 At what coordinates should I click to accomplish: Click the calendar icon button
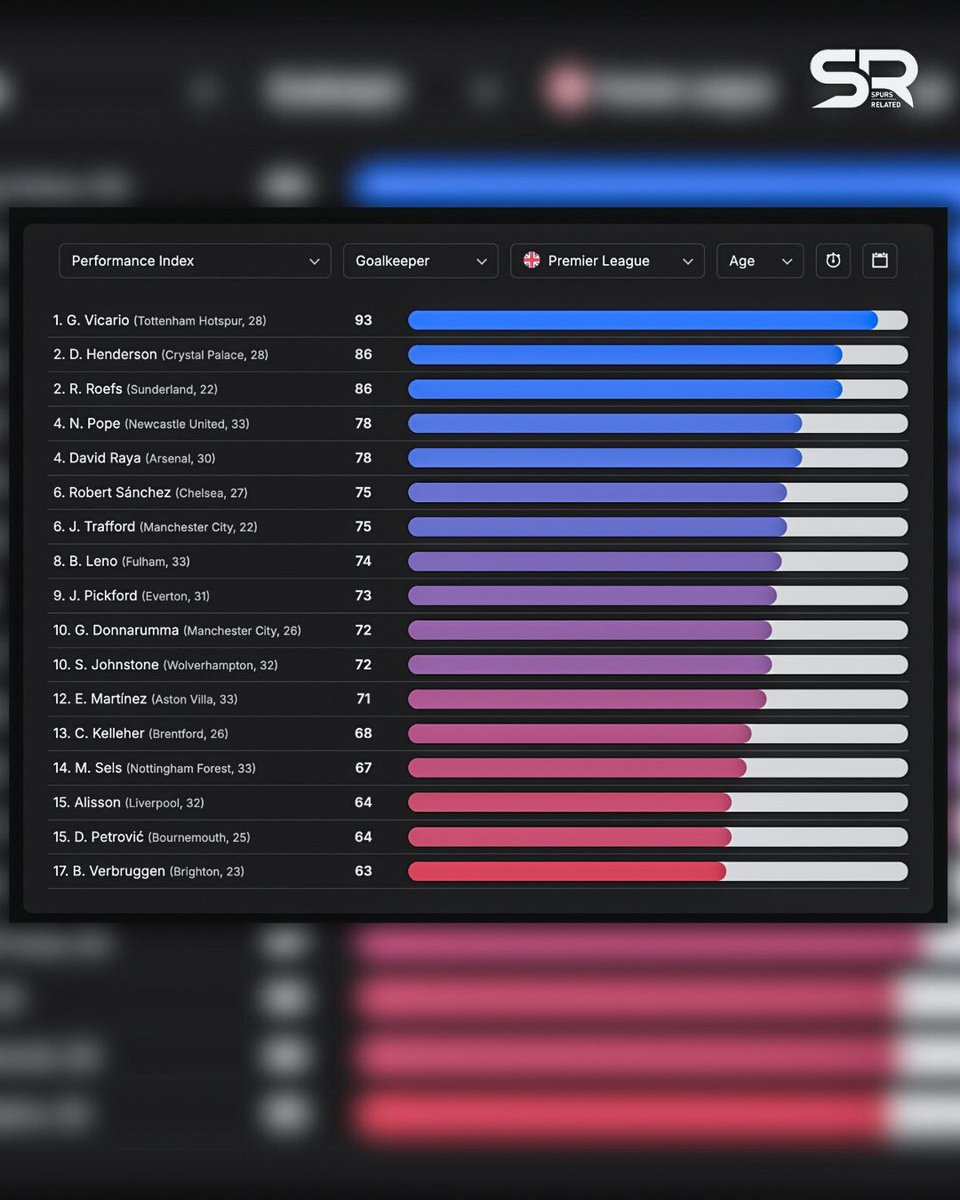click(x=880, y=261)
